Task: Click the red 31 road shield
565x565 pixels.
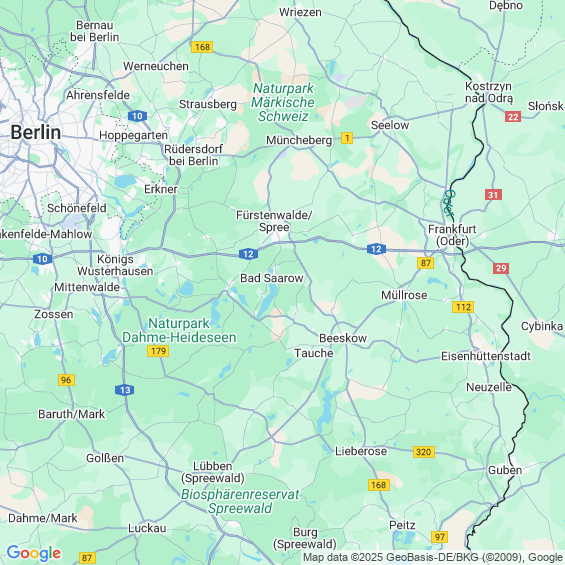Action: pos(493,195)
